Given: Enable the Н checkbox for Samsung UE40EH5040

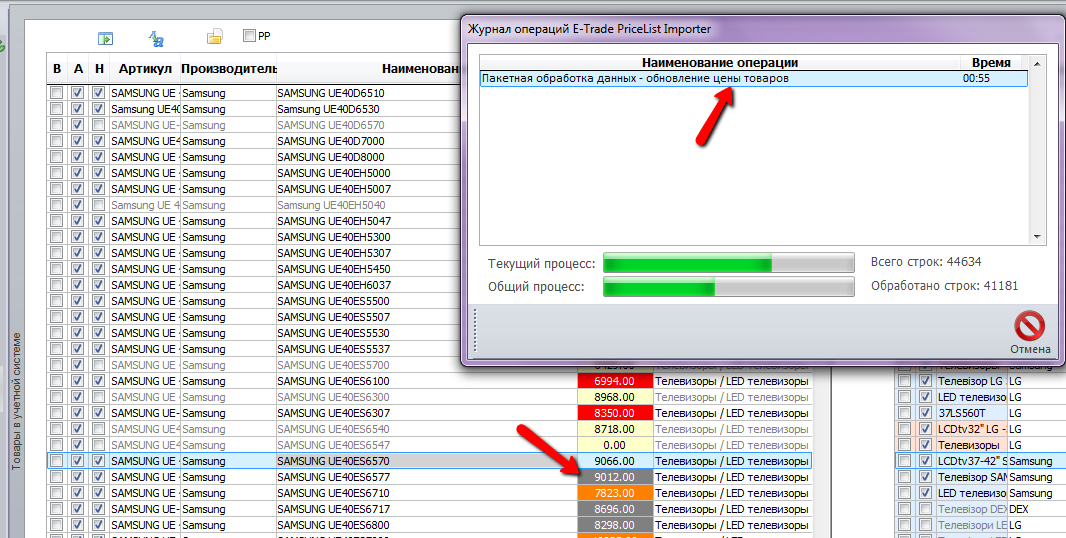Looking at the screenshot, I should (x=99, y=205).
